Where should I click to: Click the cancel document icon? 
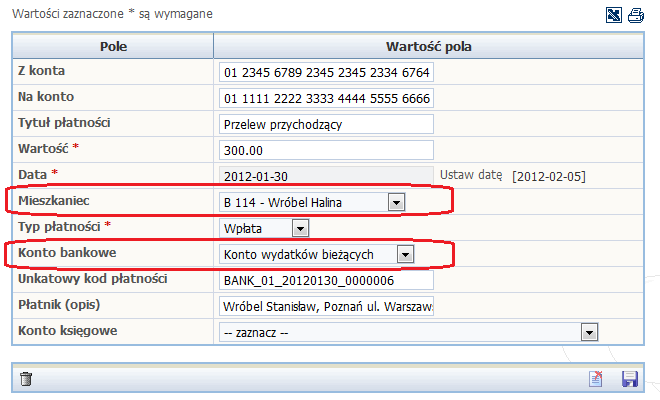[x=596, y=379]
